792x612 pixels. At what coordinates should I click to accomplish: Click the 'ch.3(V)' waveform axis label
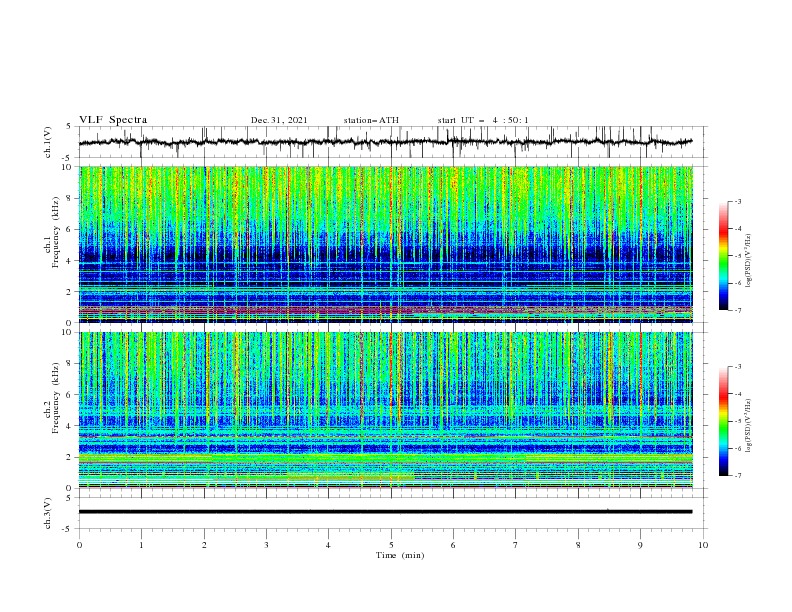click(48, 513)
